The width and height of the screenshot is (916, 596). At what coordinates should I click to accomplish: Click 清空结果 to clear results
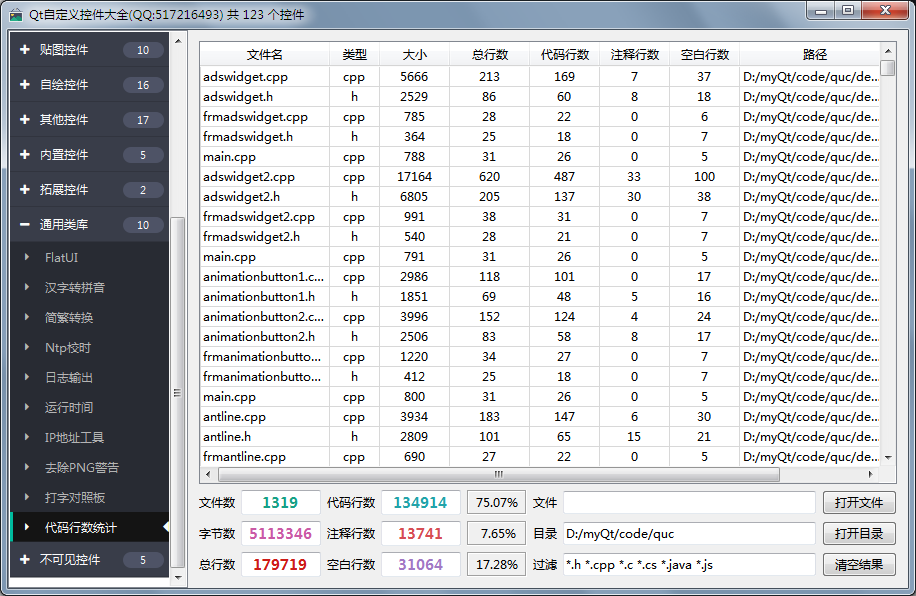(858, 565)
